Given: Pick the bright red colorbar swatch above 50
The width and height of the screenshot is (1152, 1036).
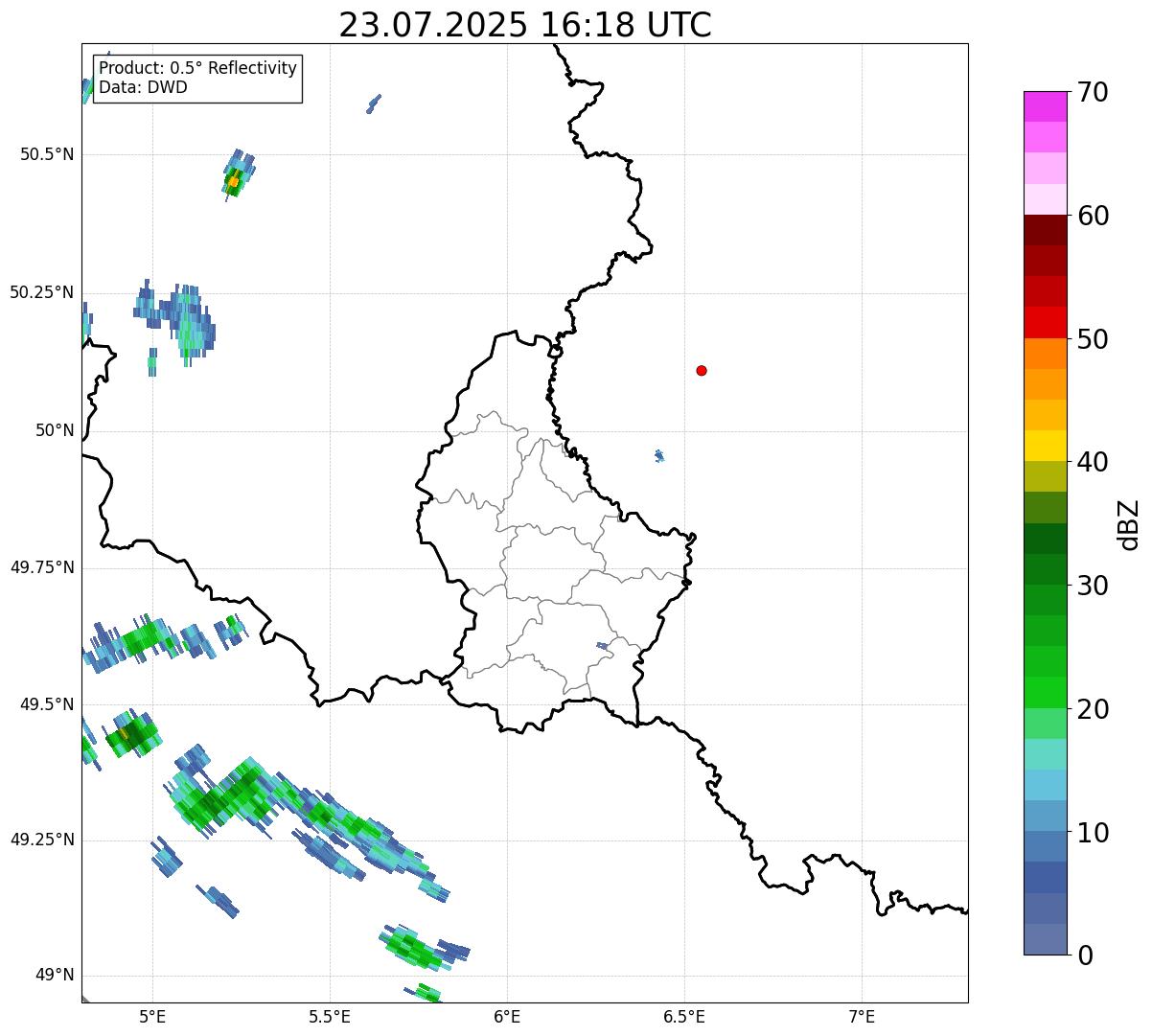Looking at the screenshot, I should (x=1045, y=322).
